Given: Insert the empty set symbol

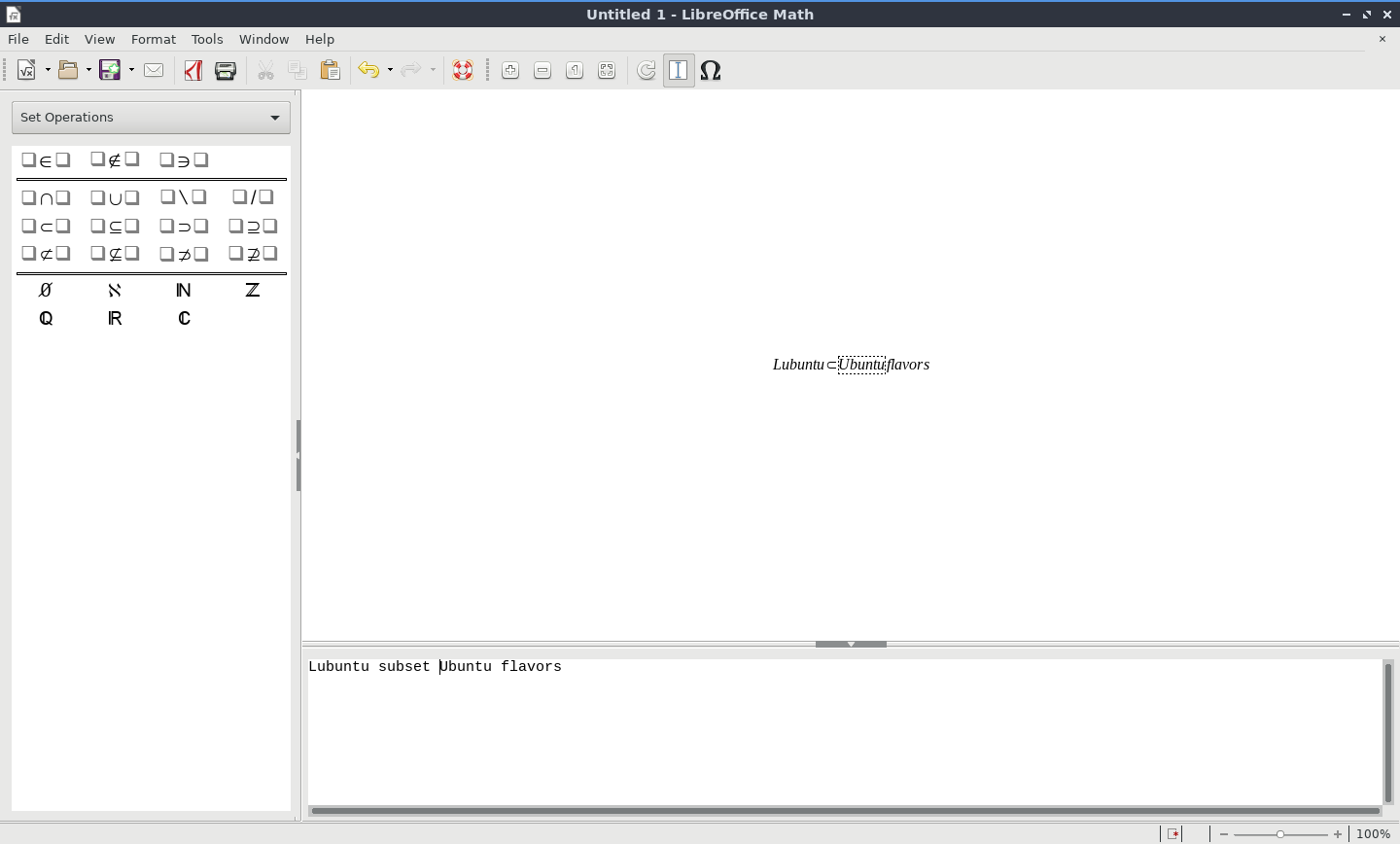Looking at the screenshot, I should click(46, 291).
